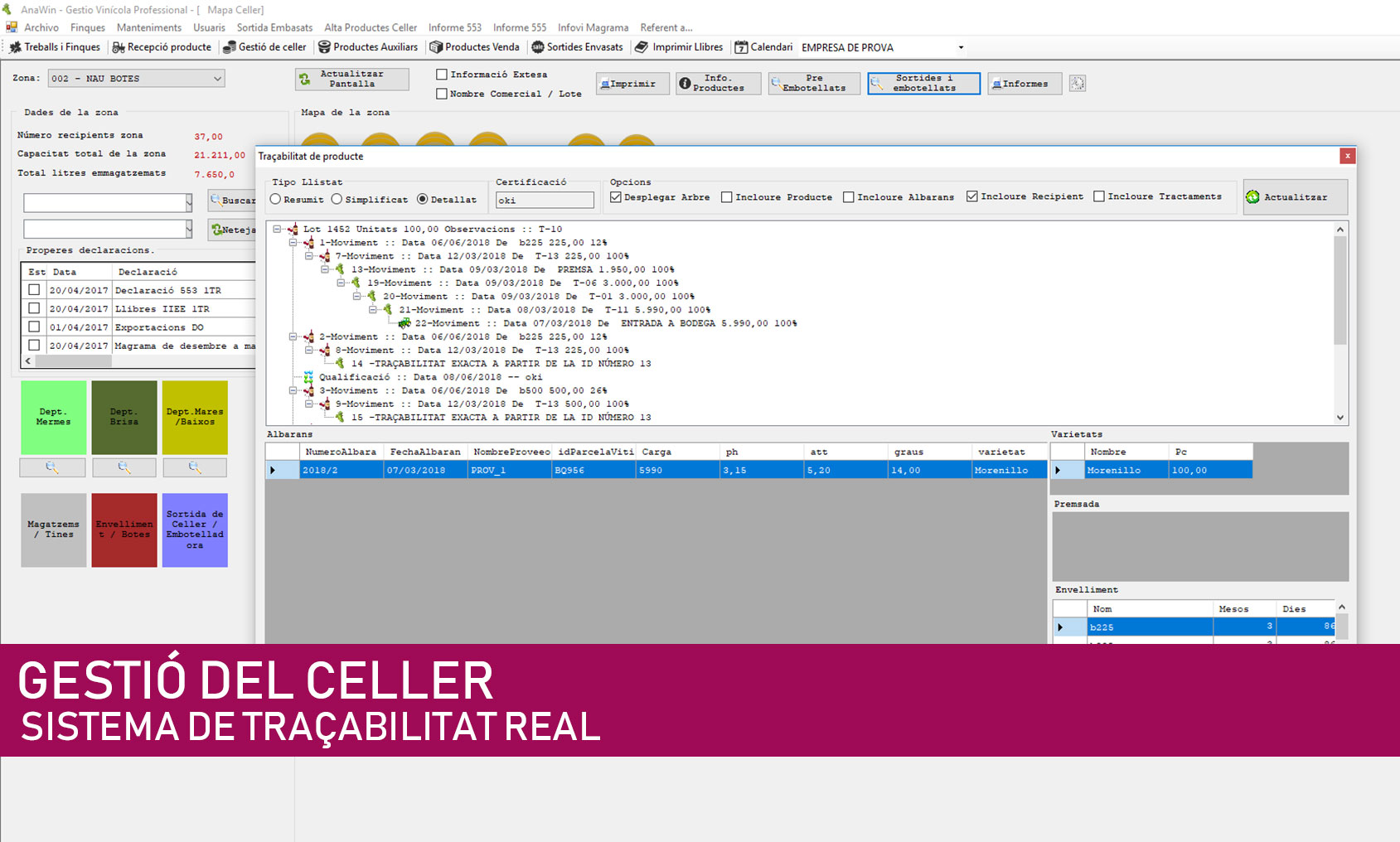The image size is (1400, 842).
Task: Tick checkbox for Declaració 553 1TR row
Action: point(34,289)
